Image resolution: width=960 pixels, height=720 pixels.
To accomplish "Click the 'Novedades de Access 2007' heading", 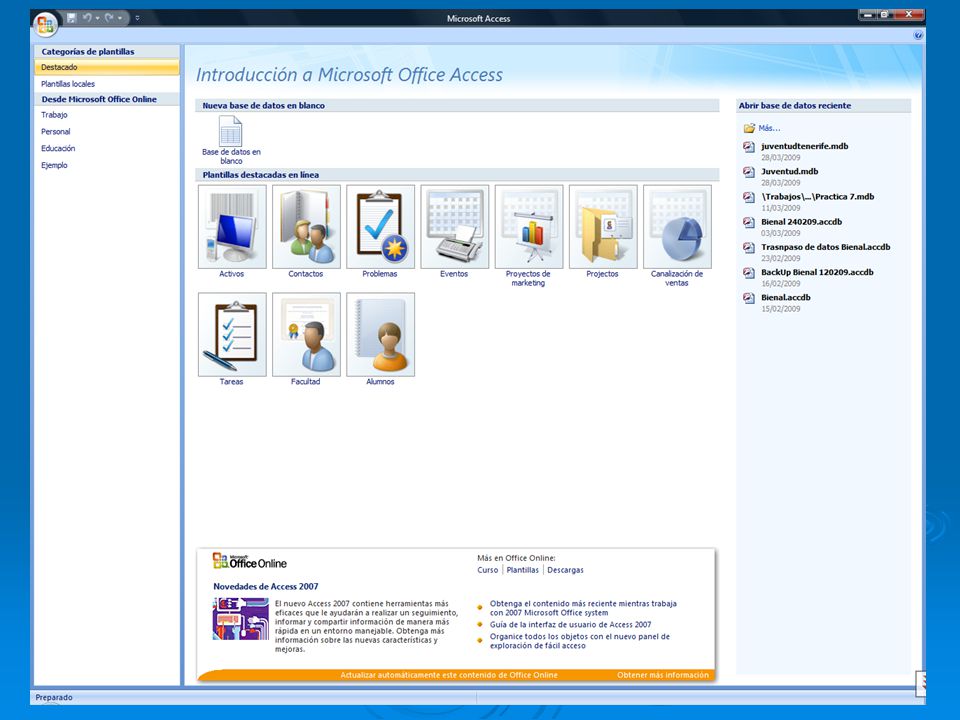I will click(x=266, y=587).
